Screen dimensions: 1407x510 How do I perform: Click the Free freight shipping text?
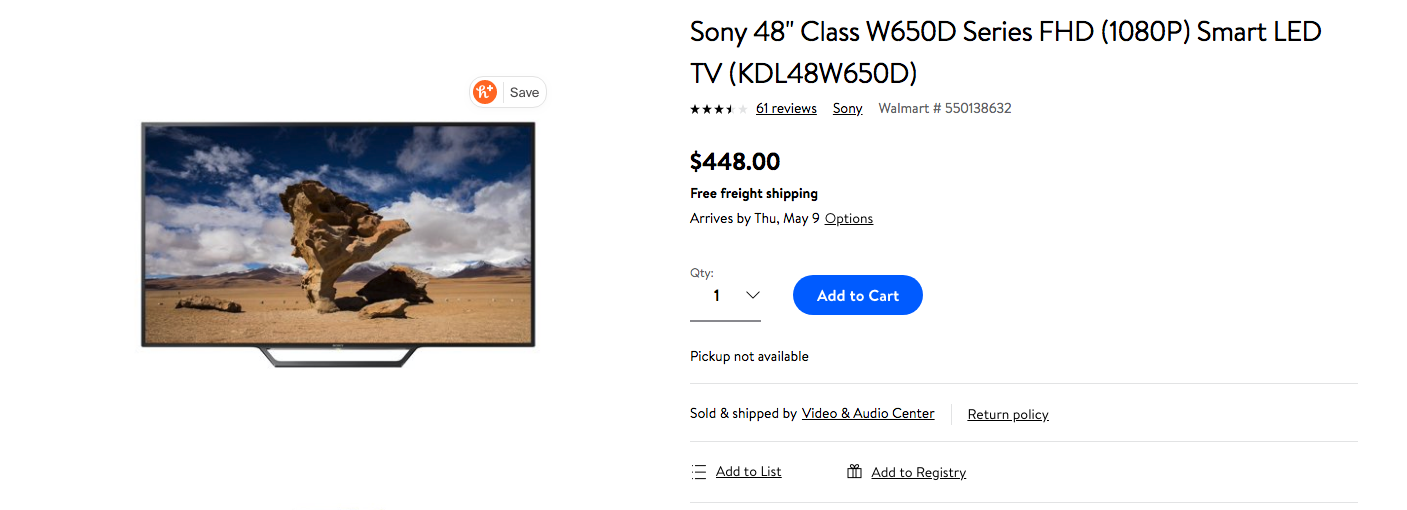(x=754, y=193)
